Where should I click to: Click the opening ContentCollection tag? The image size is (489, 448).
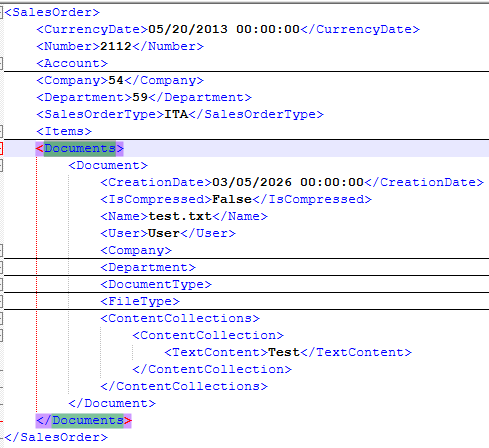(x=208, y=335)
